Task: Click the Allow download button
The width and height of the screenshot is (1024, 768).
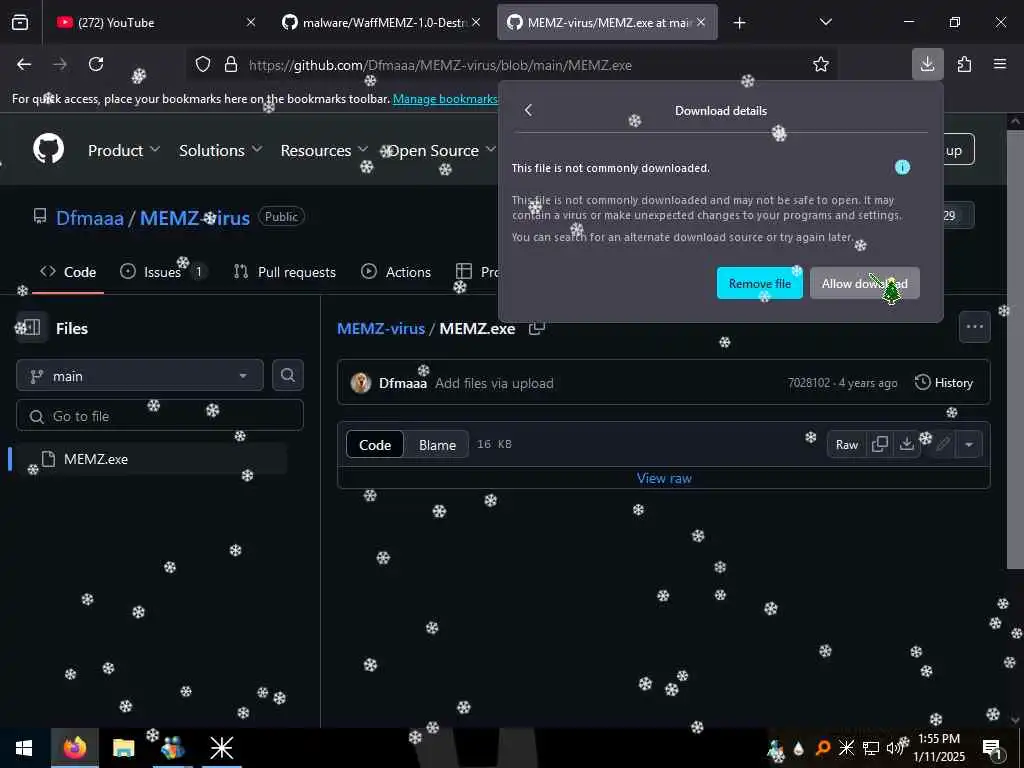Action: (x=865, y=283)
